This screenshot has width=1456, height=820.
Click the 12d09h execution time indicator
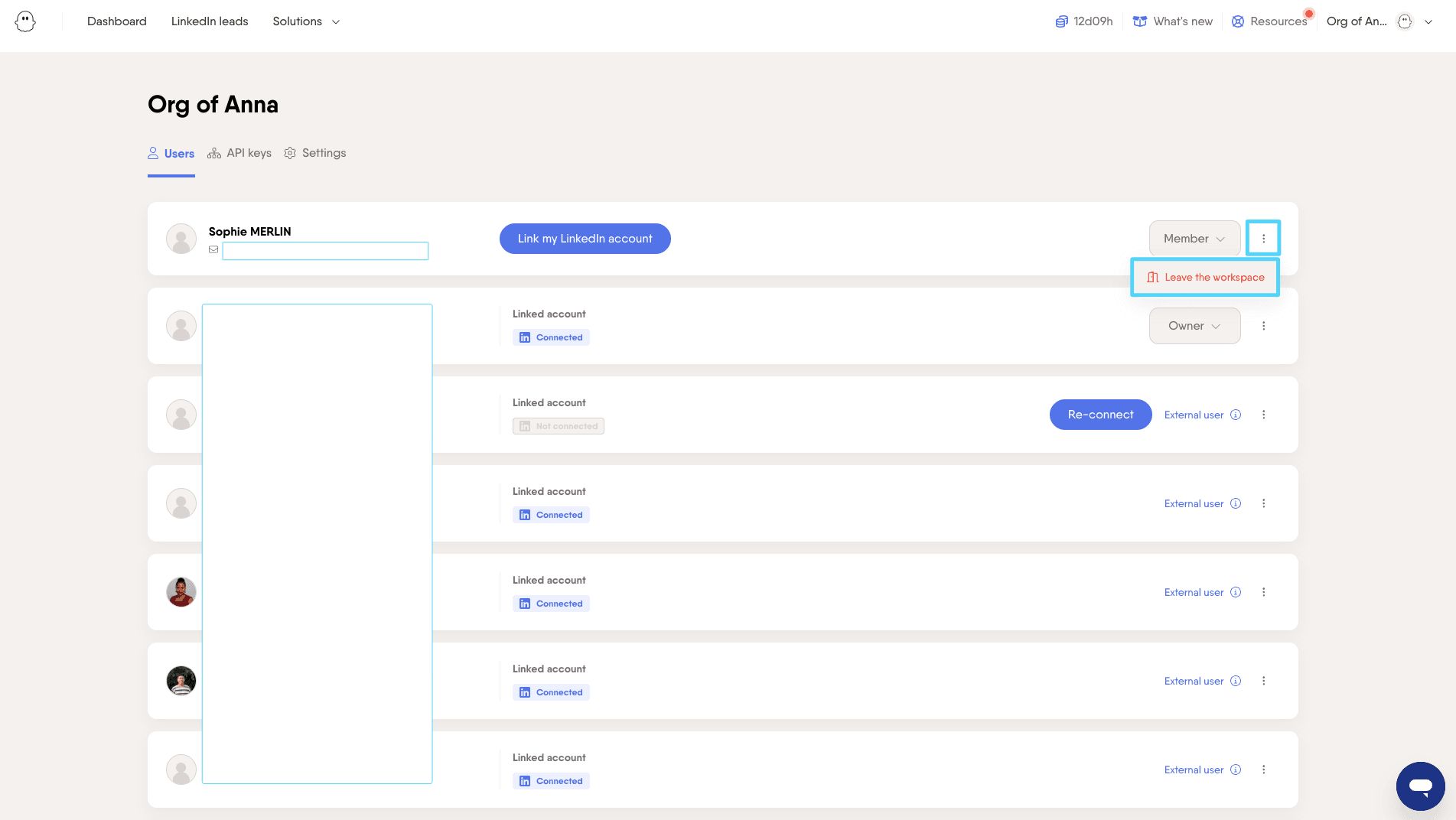point(1084,21)
